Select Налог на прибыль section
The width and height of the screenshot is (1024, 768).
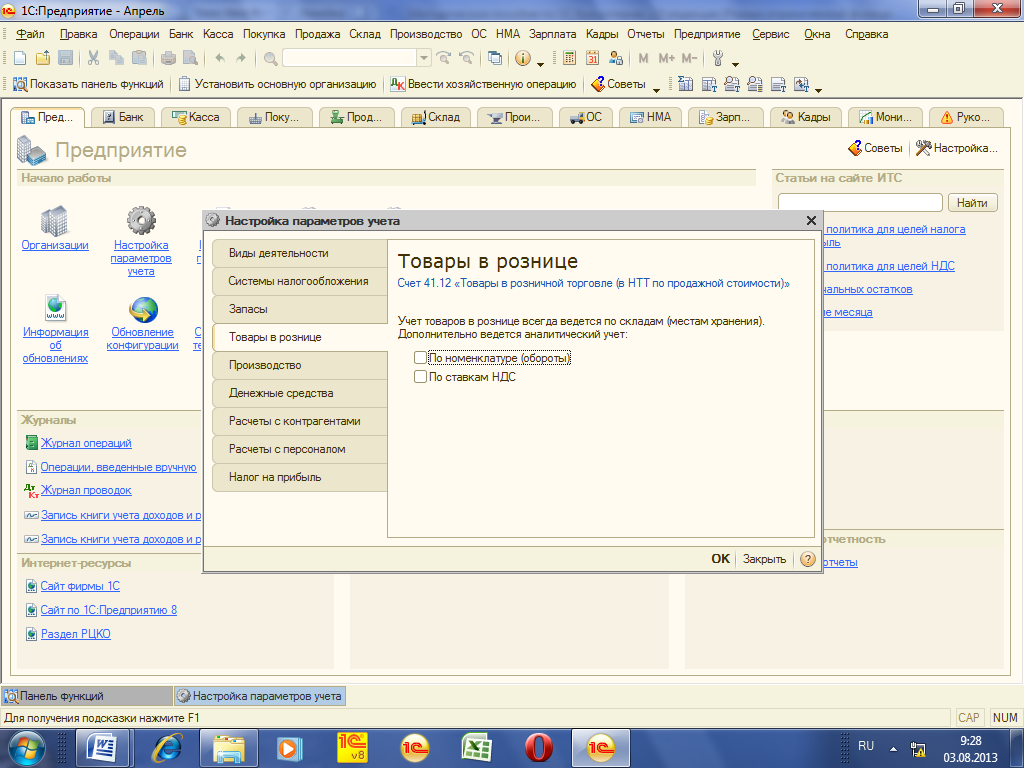300,477
